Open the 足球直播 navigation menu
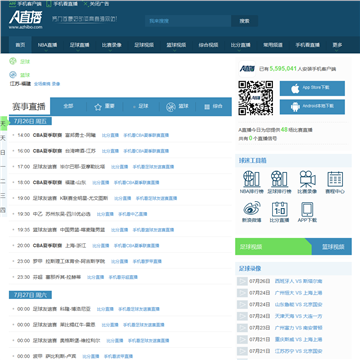 79,45
